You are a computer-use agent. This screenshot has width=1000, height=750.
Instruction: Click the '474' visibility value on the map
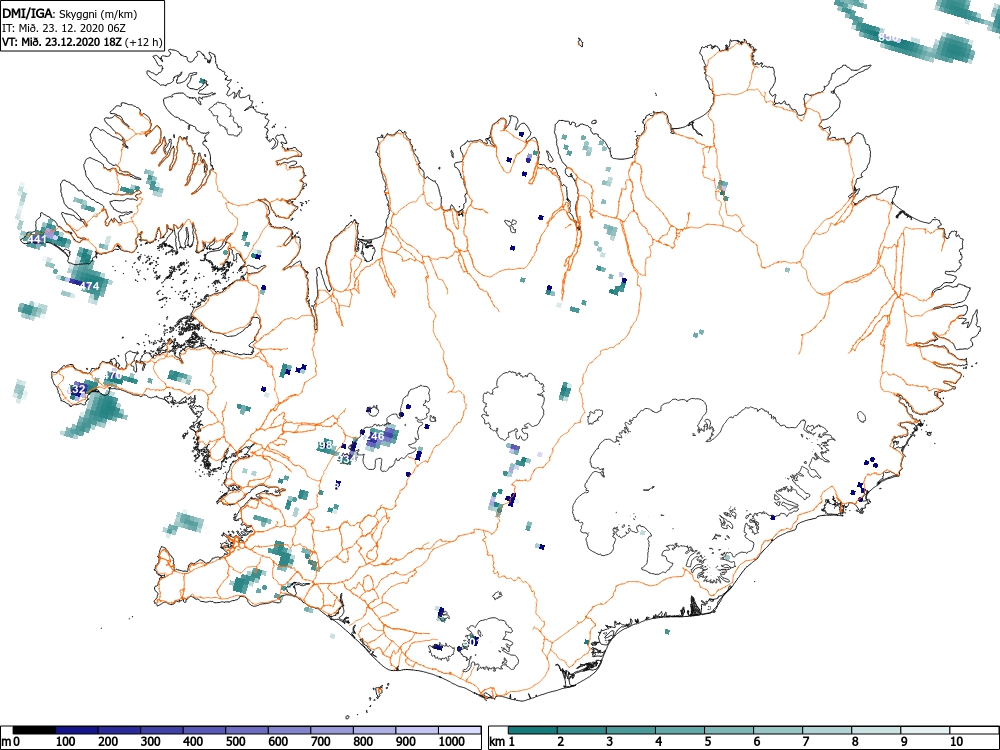pyautogui.click(x=90, y=286)
